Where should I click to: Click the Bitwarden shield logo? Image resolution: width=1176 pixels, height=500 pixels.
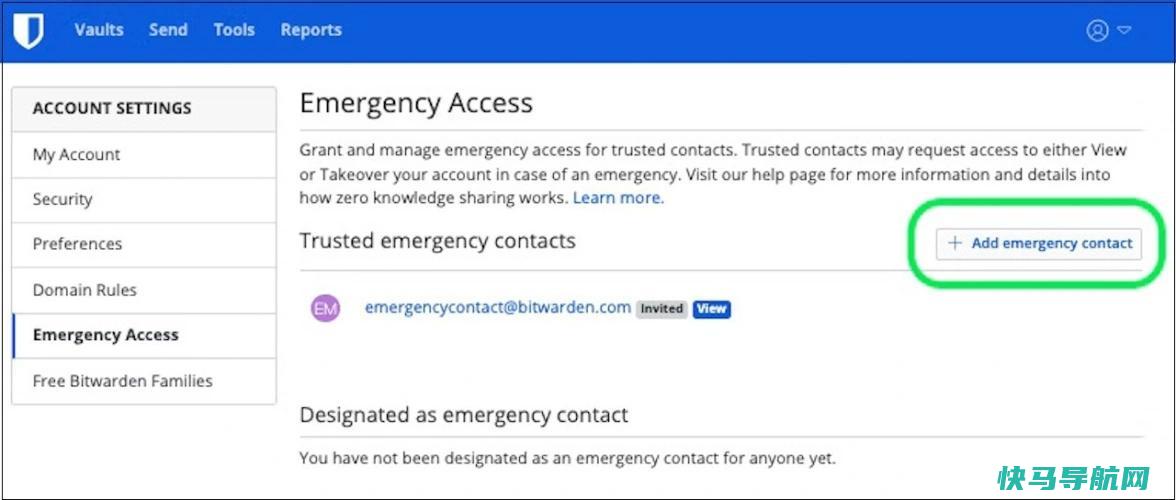tap(29, 31)
